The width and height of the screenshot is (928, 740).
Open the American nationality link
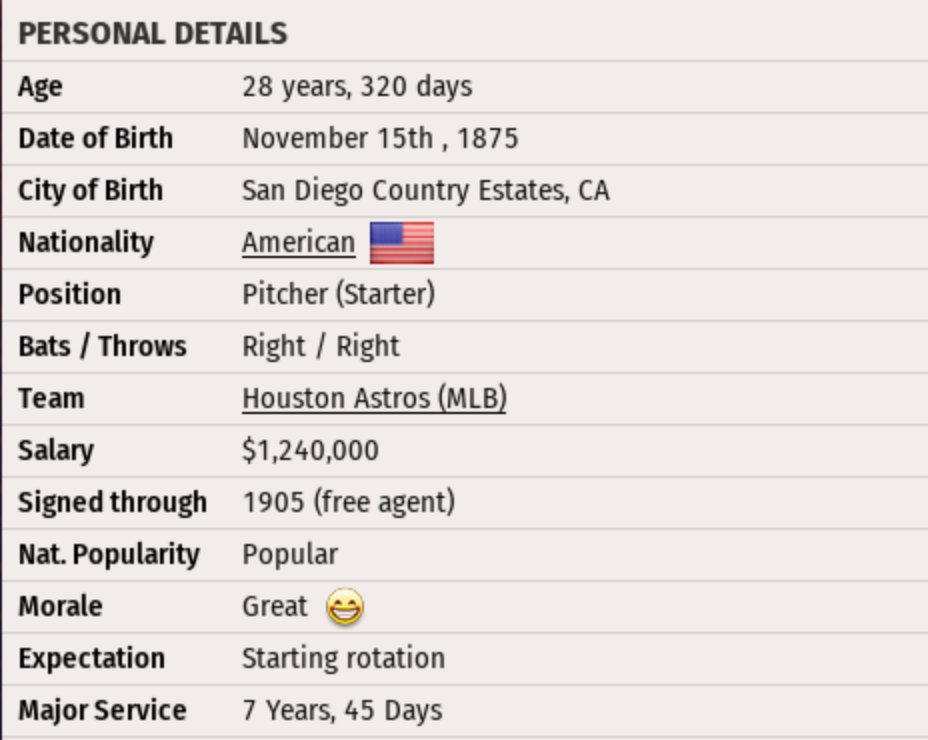point(298,243)
